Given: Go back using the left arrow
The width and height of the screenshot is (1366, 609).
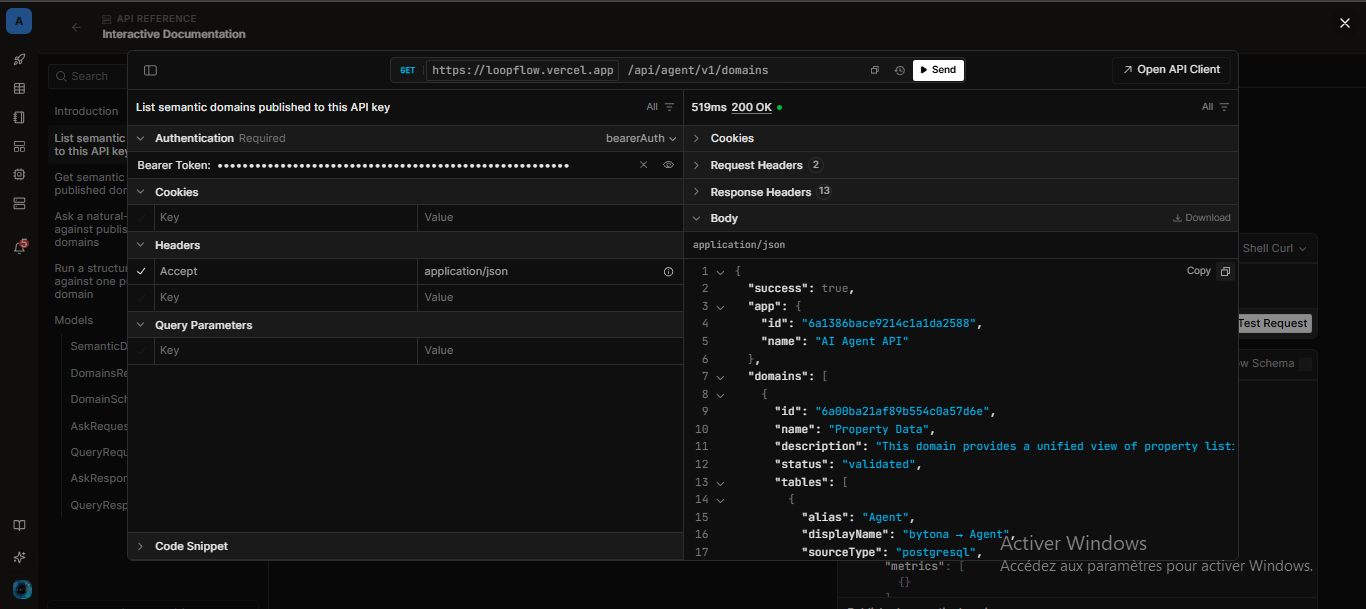Looking at the screenshot, I should [x=76, y=27].
